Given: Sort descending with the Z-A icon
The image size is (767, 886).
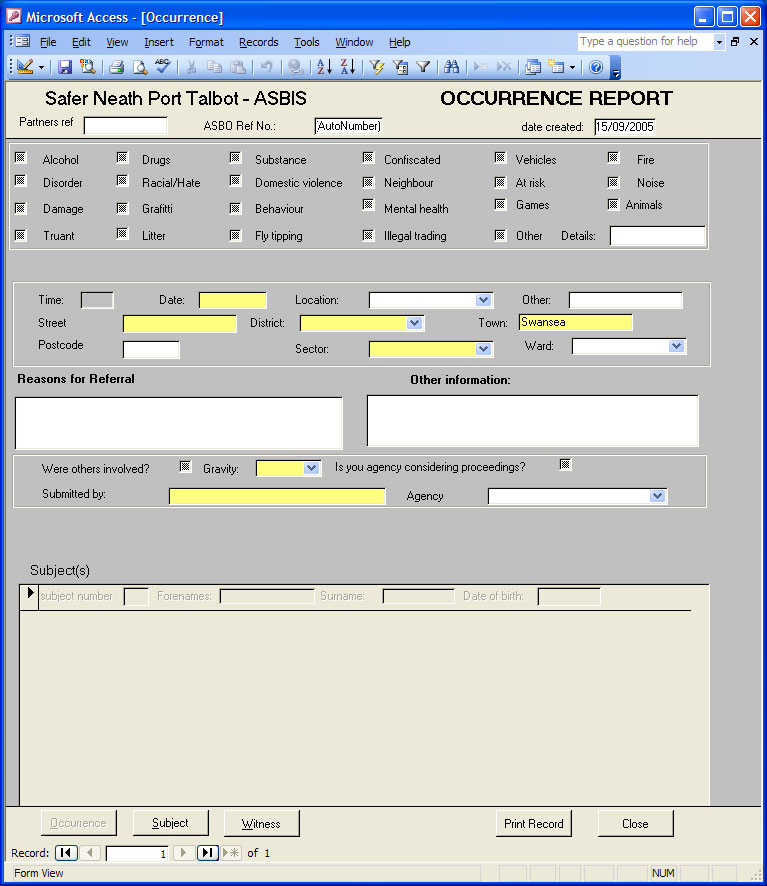Looking at the screenshot, I should [347, 67].
